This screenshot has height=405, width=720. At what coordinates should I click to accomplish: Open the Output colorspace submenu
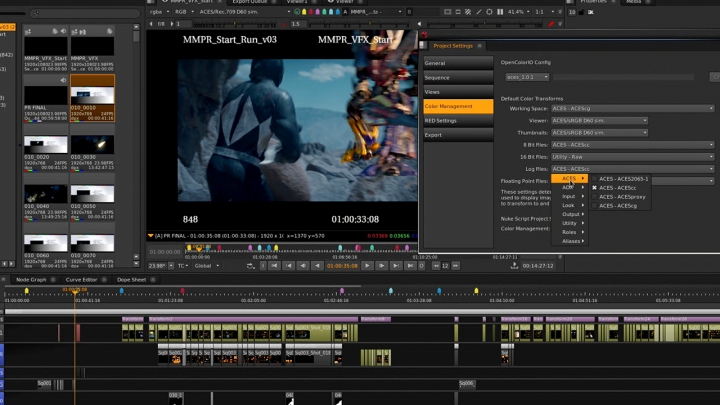click(571, 214)
